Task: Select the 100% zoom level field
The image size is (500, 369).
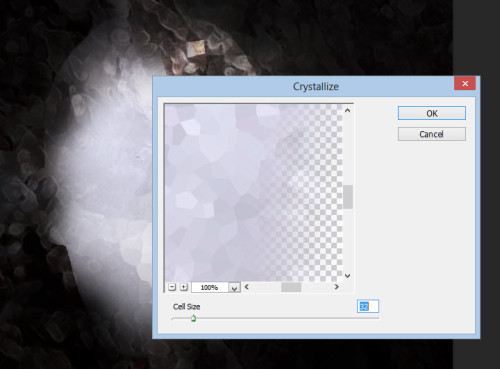Action: pos(210,287)
